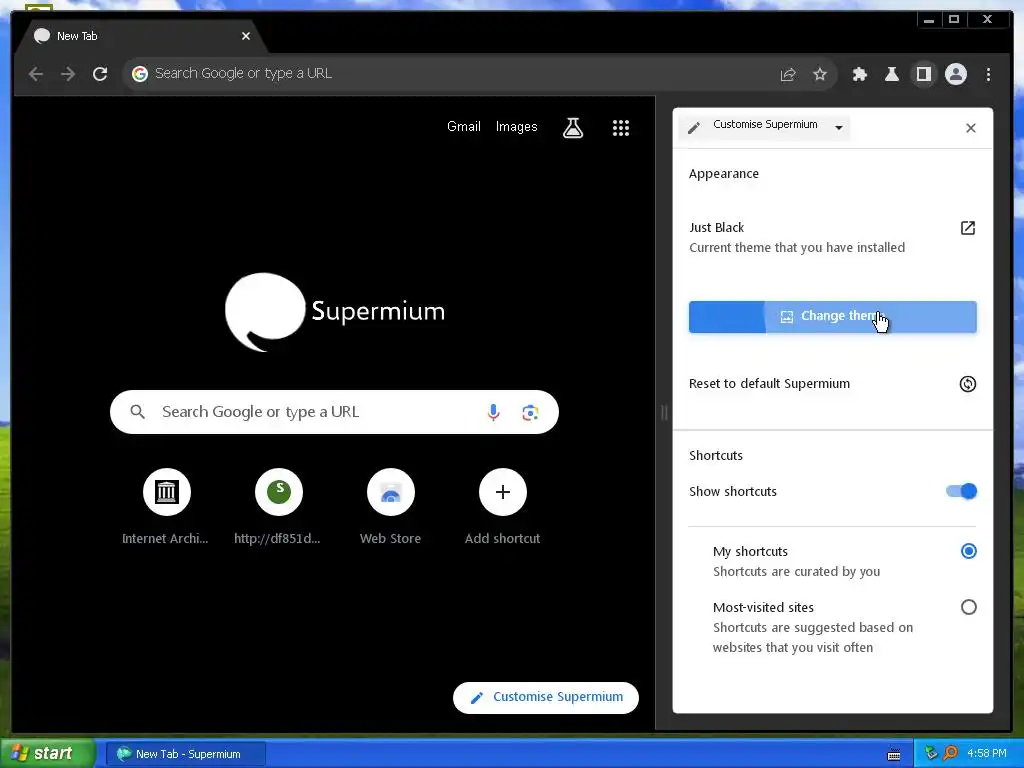Click the Customise Supermium pill button
This screenshot has width=1024, height=768.
[x=546, y=697]
